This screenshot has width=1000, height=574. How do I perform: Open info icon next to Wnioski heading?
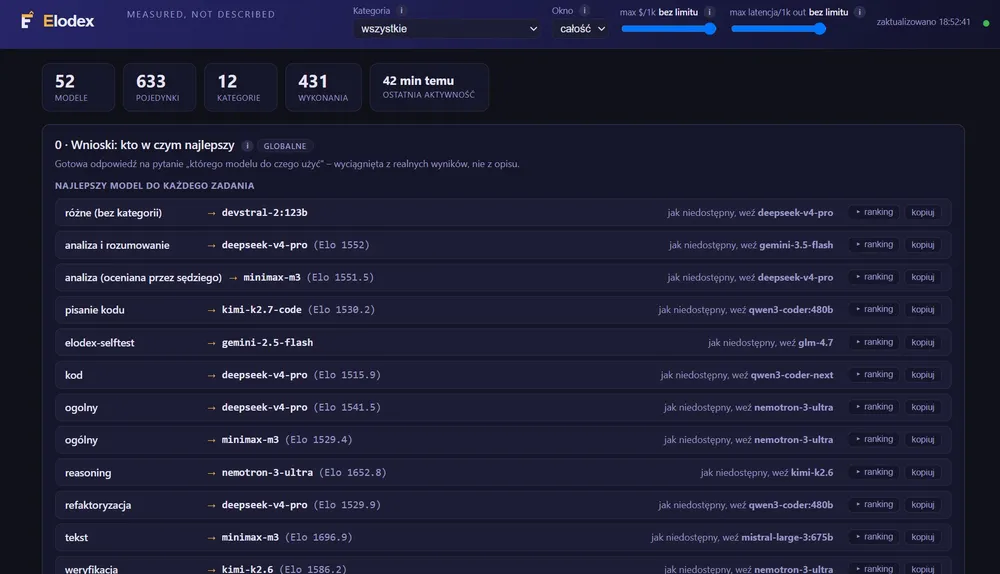coord(247,145)
